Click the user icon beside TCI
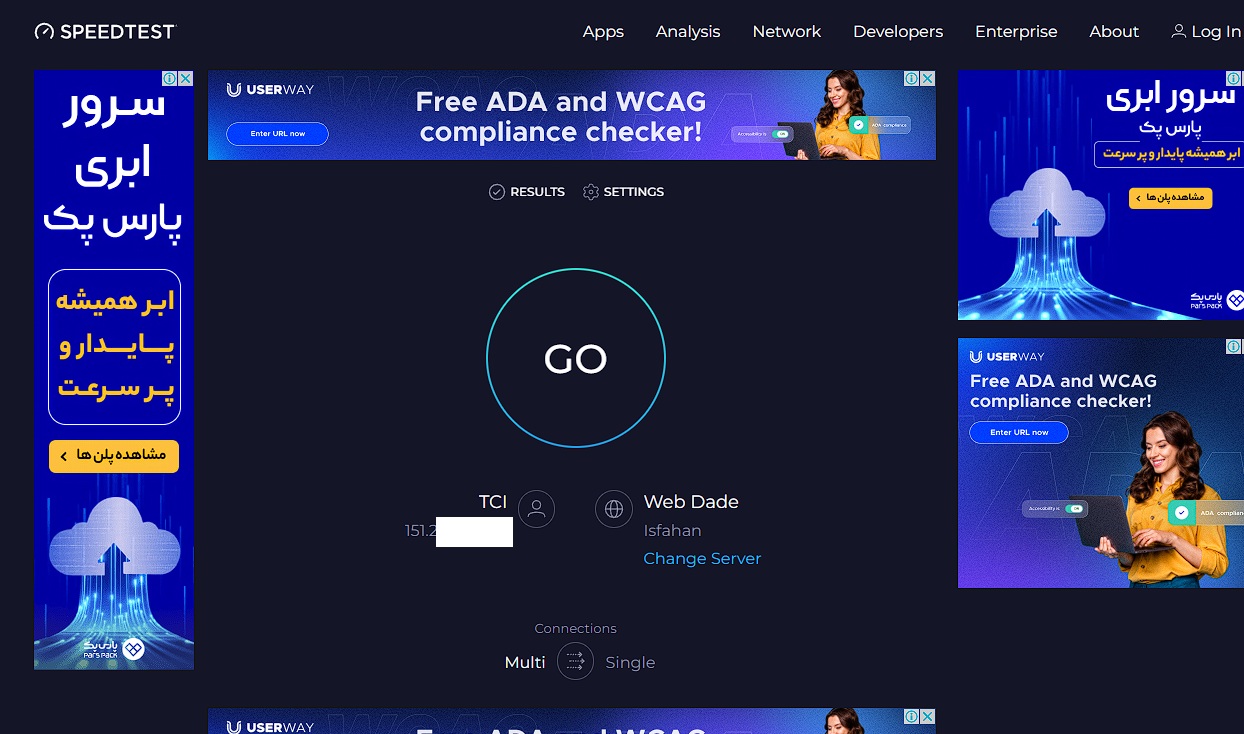Screen dimensions: 1244x734 tap(536, 509)
